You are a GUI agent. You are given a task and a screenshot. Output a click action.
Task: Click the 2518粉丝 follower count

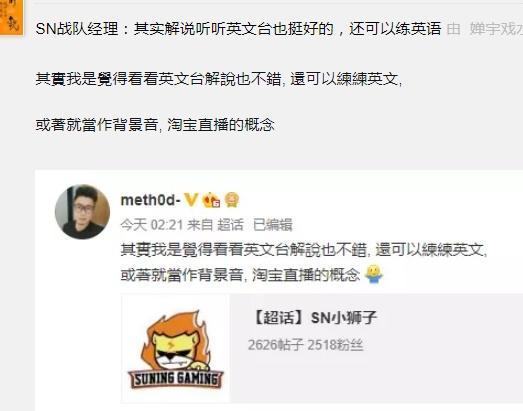(335, 345)
